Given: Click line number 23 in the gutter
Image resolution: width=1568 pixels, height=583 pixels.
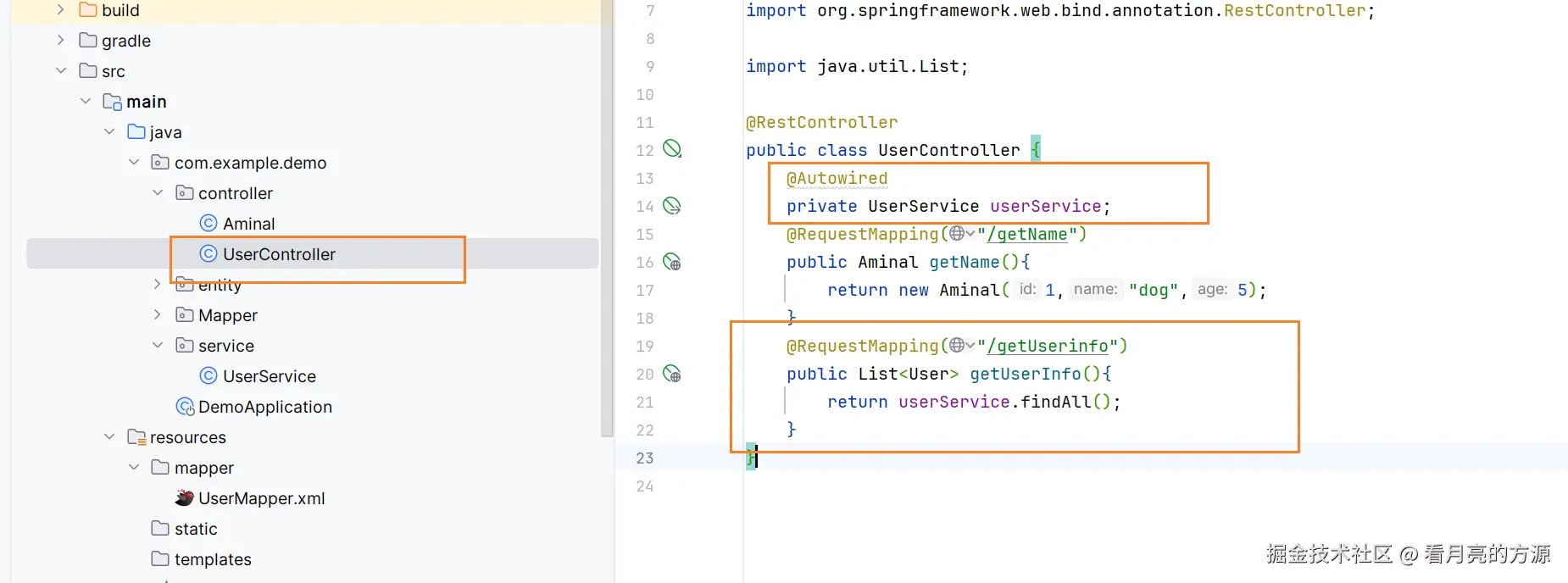Looking at the screenshot, I should click(x=644, y=458).
